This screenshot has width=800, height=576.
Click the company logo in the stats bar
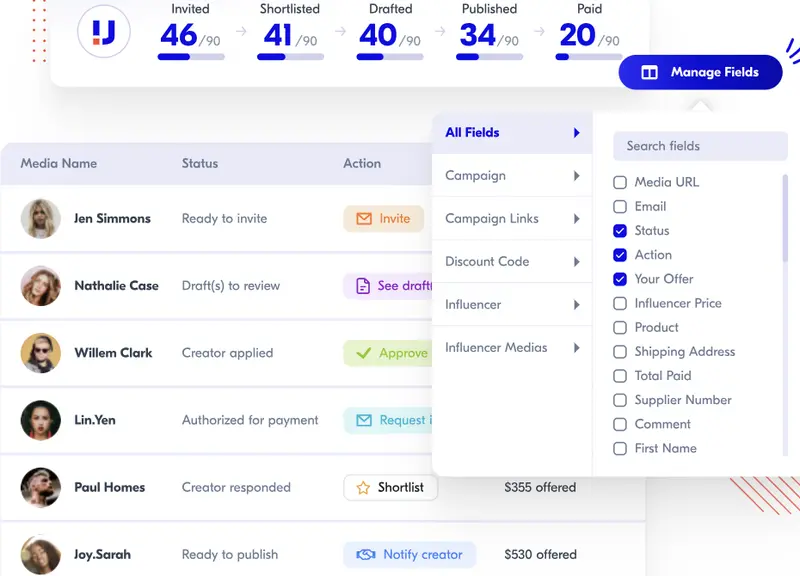pos(104,33)
